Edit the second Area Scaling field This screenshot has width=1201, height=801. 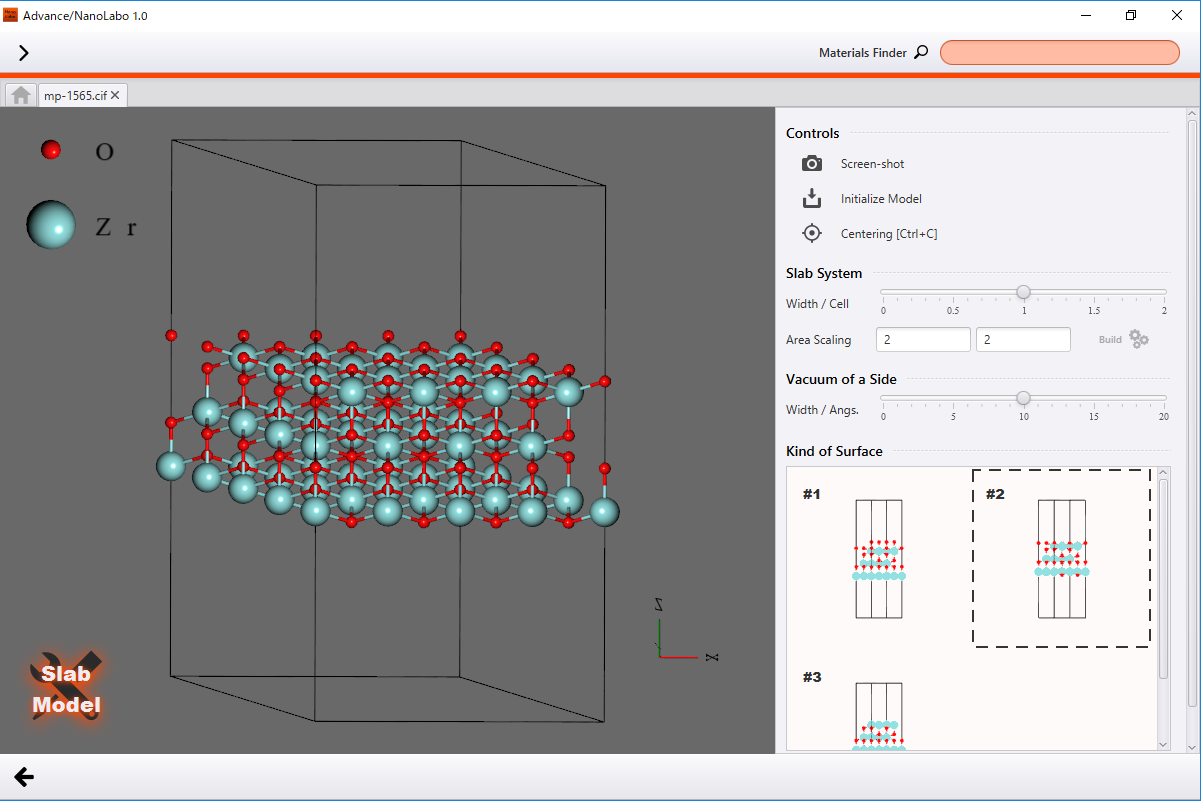1023,340
